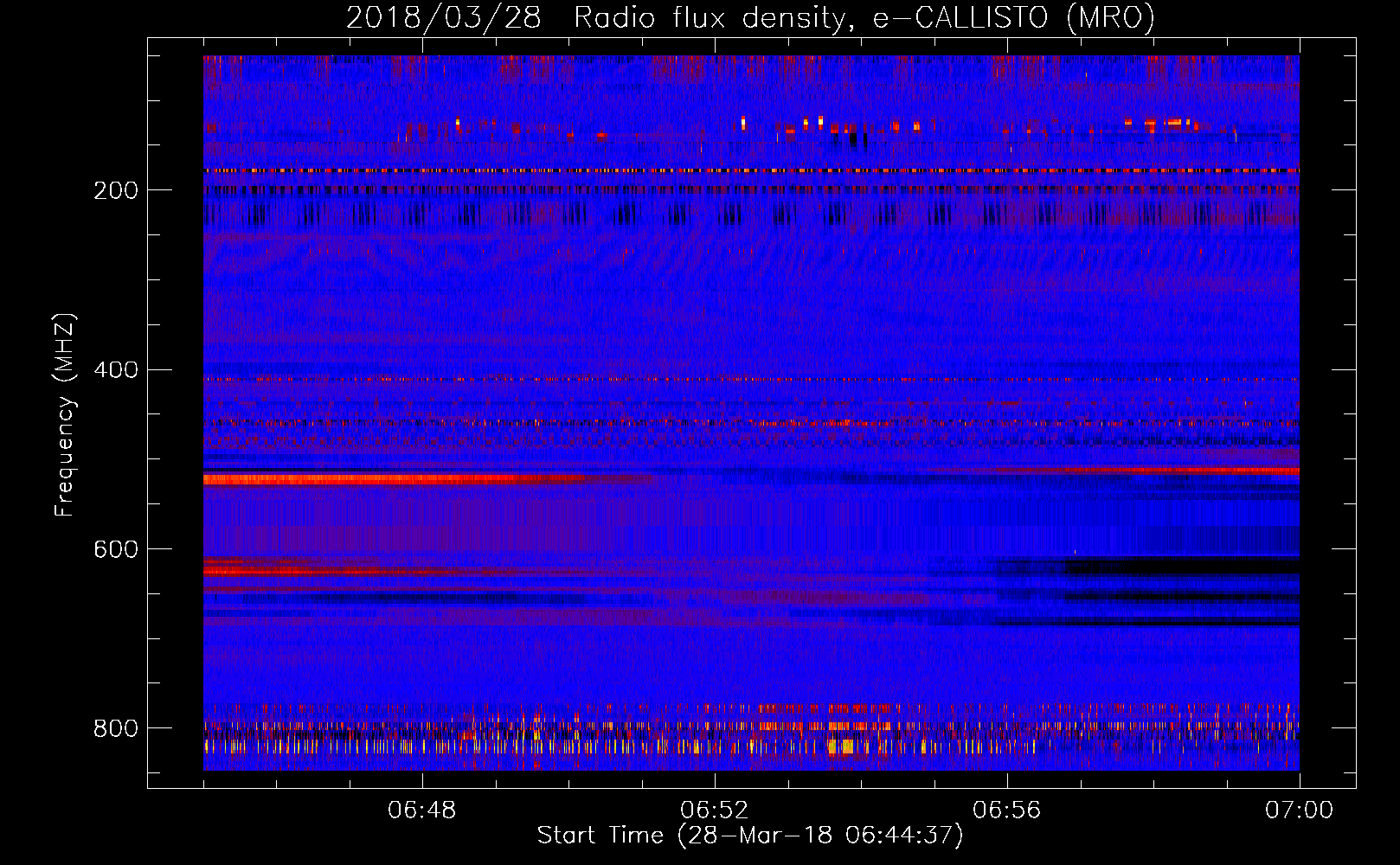Click the date '2018/03/28' in the title

pos(443,18)
